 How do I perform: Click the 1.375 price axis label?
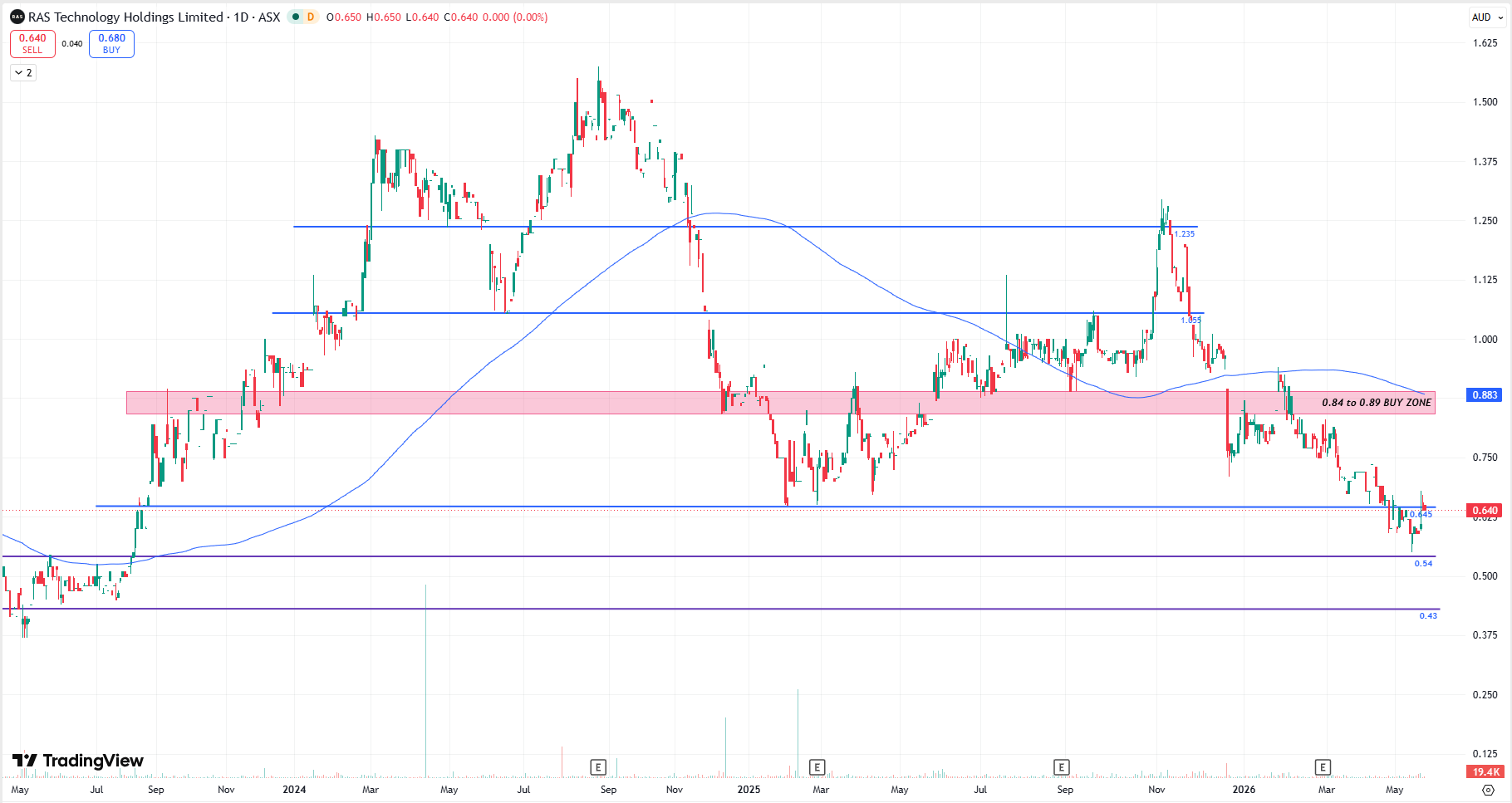(1485, 162)
